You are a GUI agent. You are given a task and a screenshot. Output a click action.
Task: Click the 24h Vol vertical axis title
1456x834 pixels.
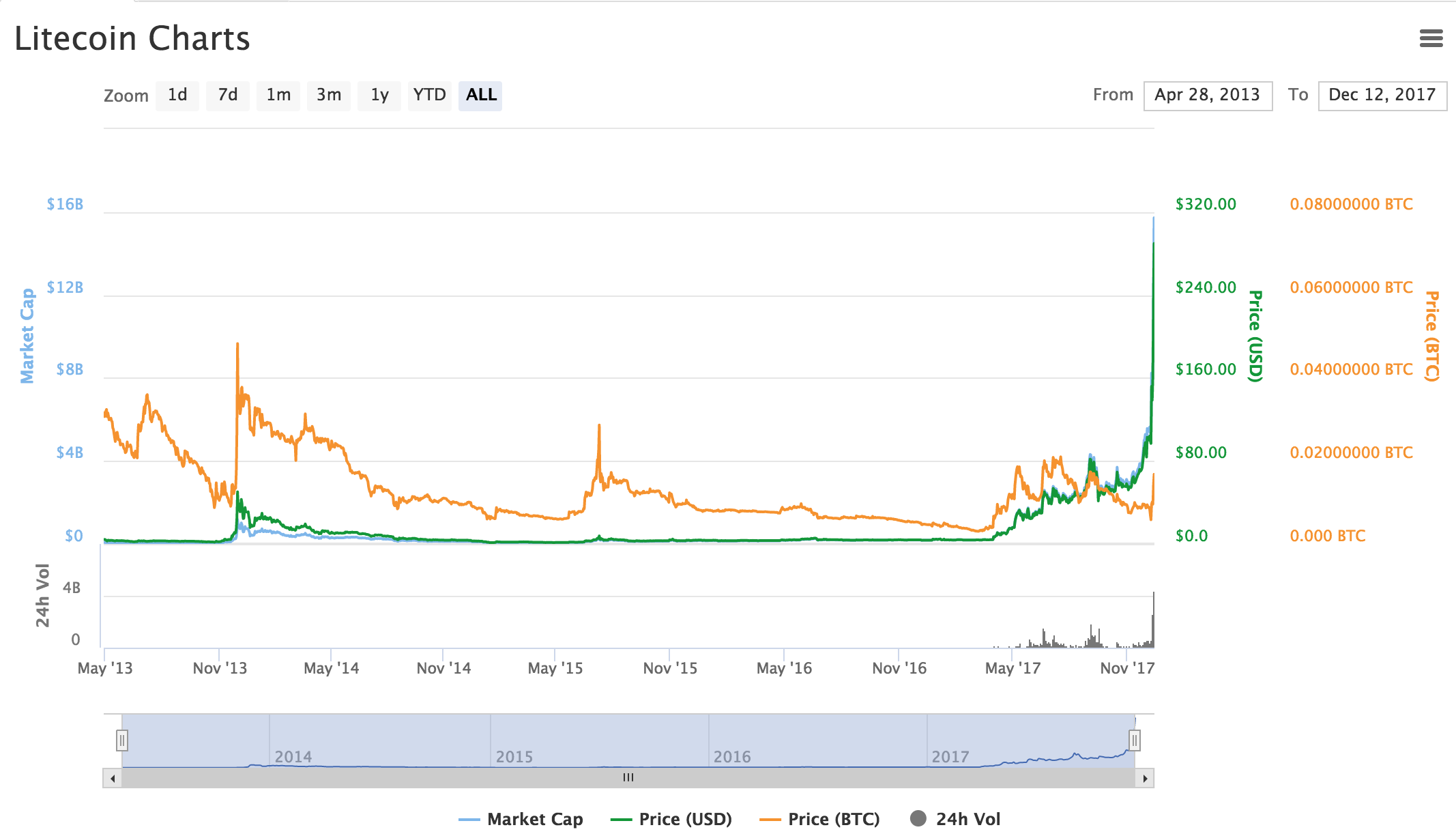click(x=42, y=596)
